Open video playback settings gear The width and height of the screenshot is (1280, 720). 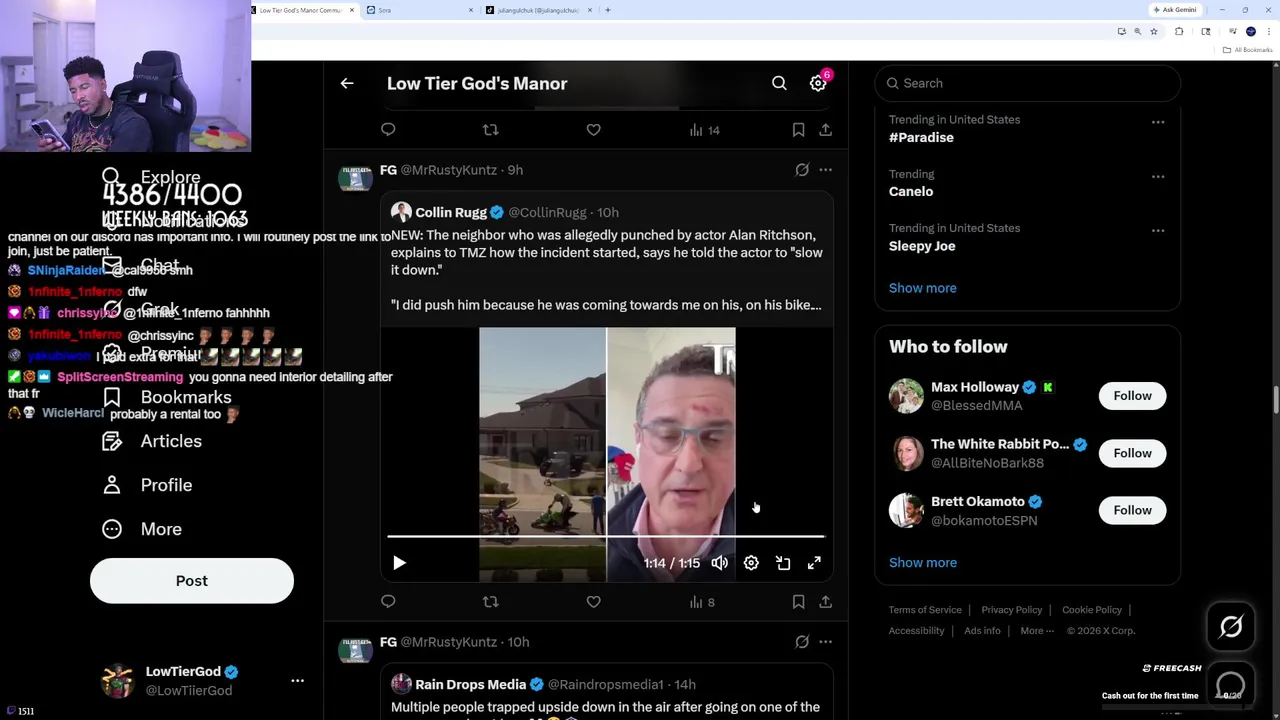click(x=751, y=563)
